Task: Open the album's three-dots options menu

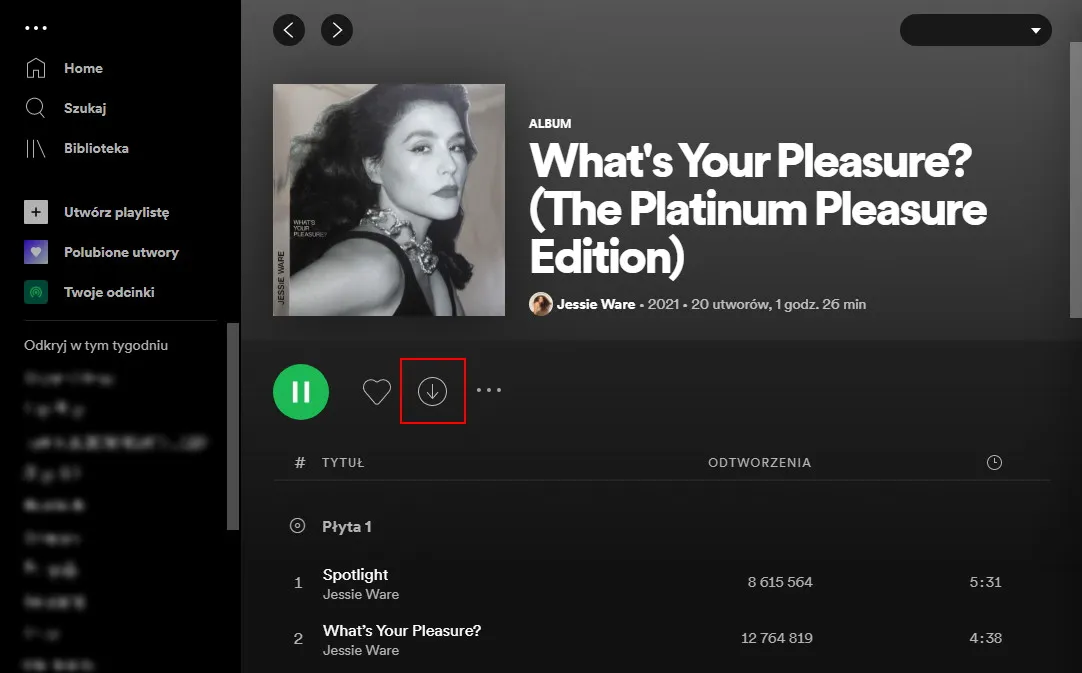Action: (x=489, y=392)
